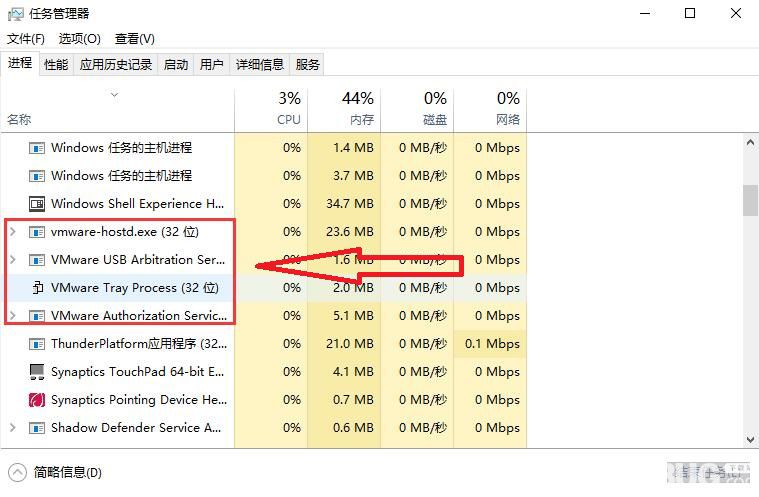Click the 4.1 MB memory value
The image size is (759, 497).
353,372
